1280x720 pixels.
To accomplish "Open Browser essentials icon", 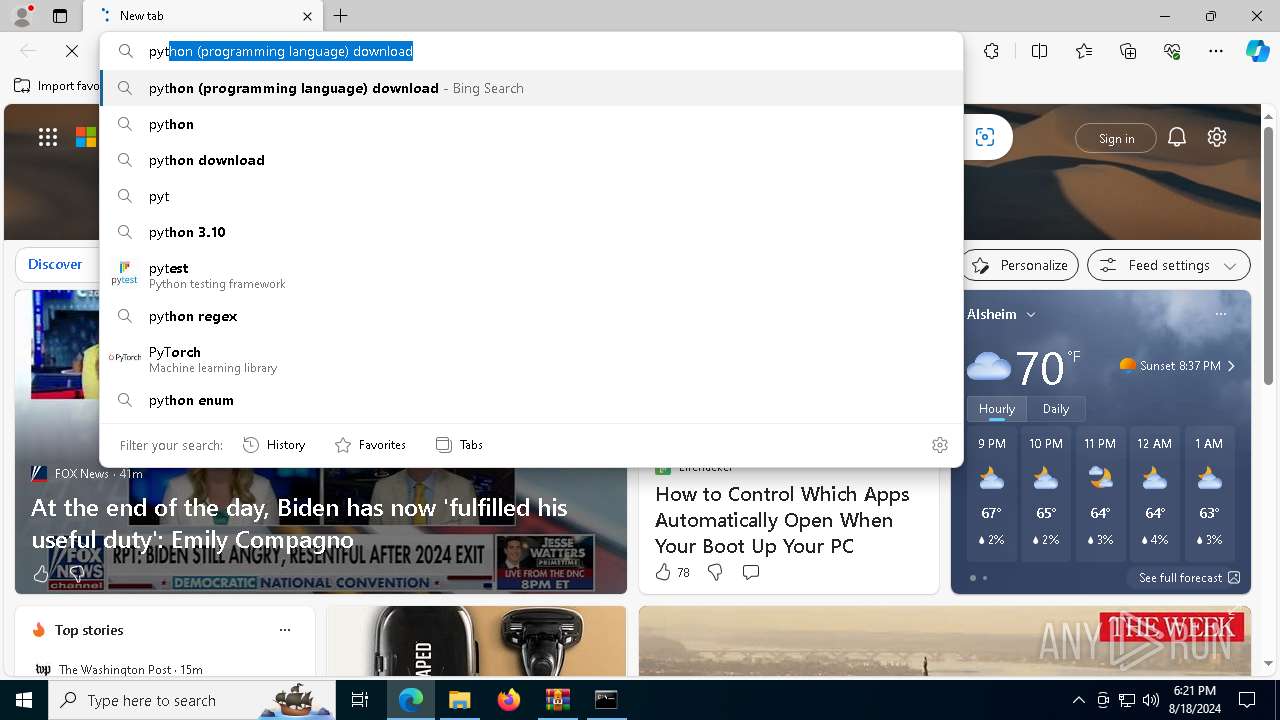I will 1172,51.
